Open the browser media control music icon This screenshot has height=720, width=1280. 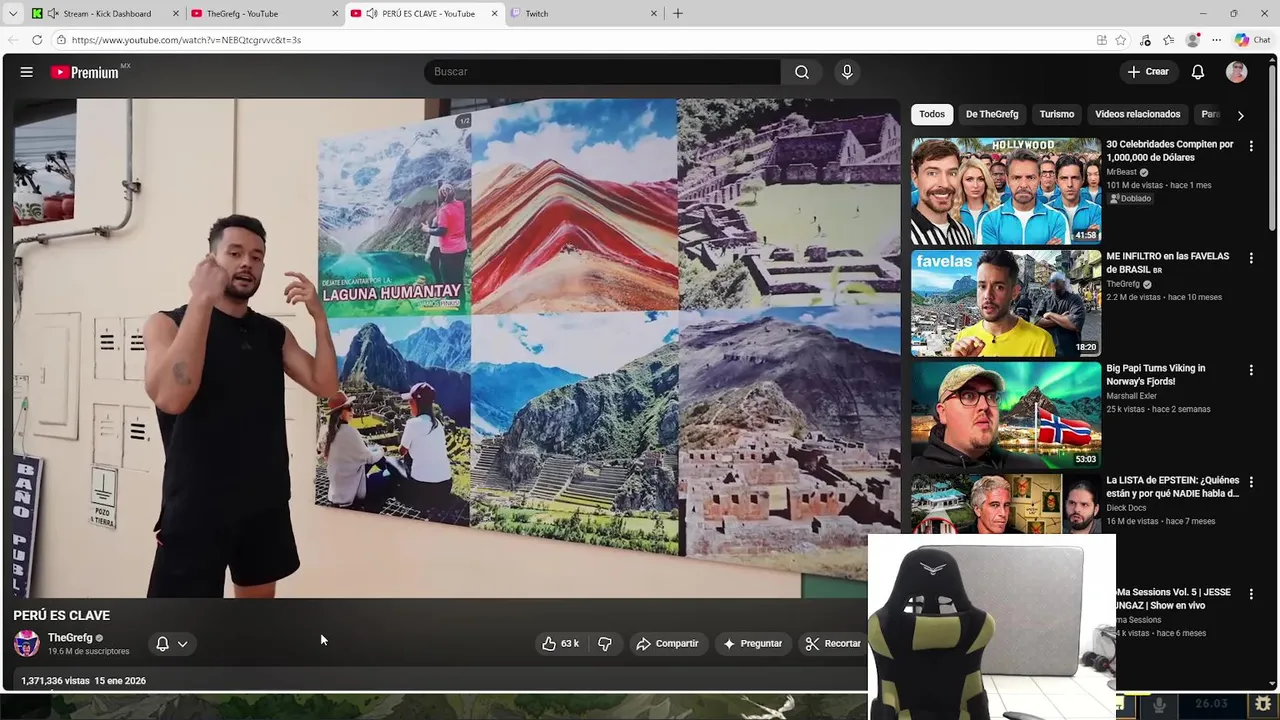pos(1145,40)
